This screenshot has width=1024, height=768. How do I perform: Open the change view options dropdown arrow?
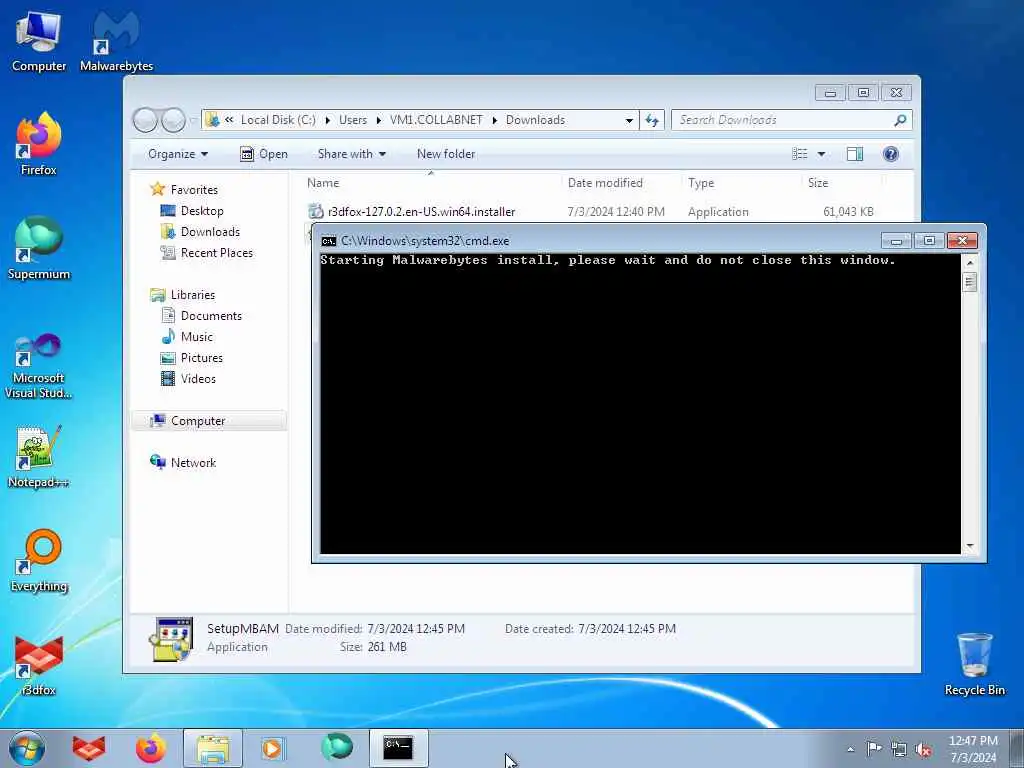[822, 154]
